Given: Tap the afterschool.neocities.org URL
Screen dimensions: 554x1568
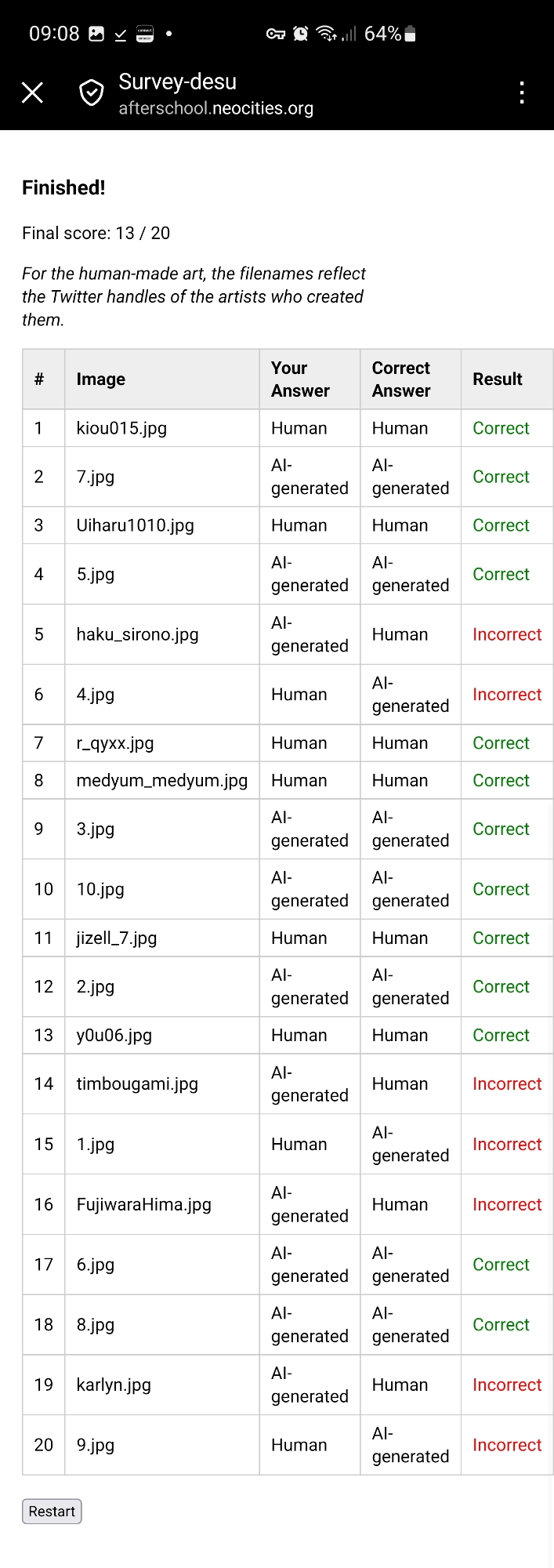Looking at the screenshot, I should click(215, 108).
